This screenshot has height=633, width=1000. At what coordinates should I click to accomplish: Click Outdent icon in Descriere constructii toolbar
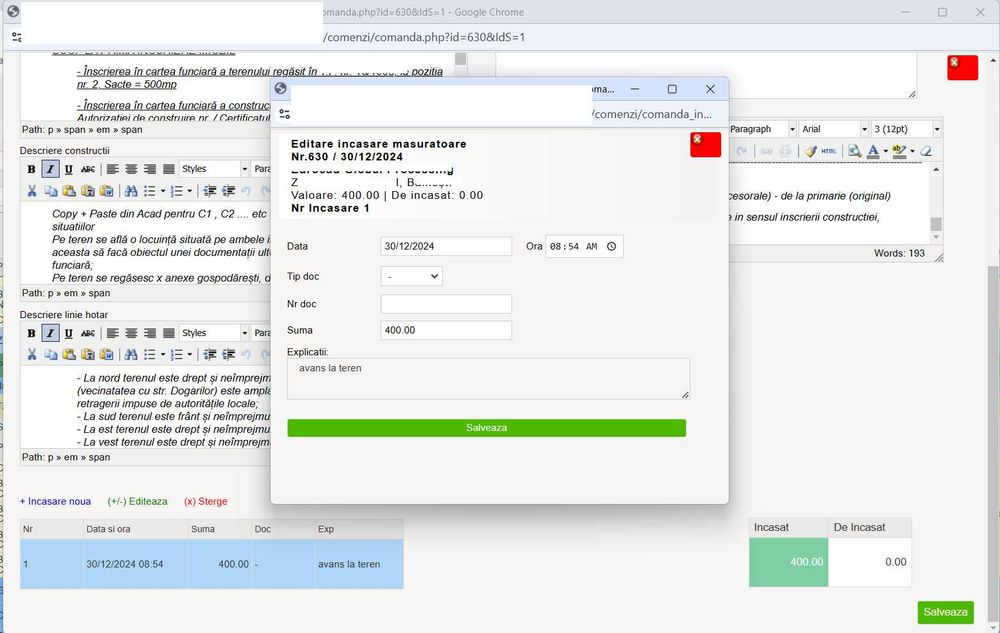pos(209,191)
